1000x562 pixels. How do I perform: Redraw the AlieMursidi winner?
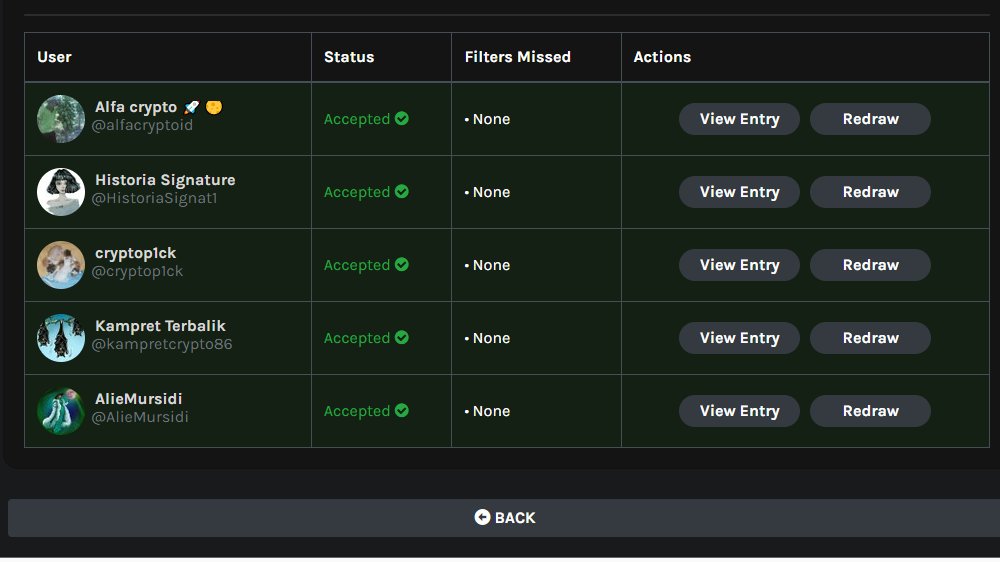click(x=871, y=411)
